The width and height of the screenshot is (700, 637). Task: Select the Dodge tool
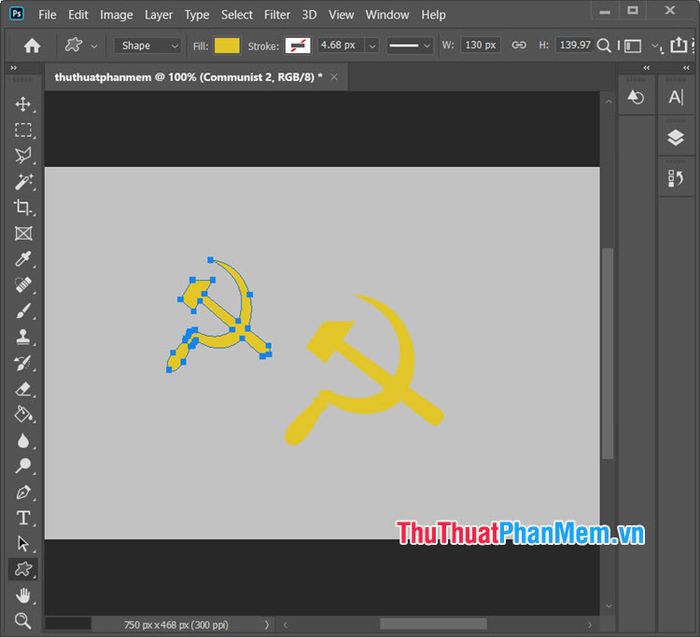pyautogui.click(x=23, y=466)
